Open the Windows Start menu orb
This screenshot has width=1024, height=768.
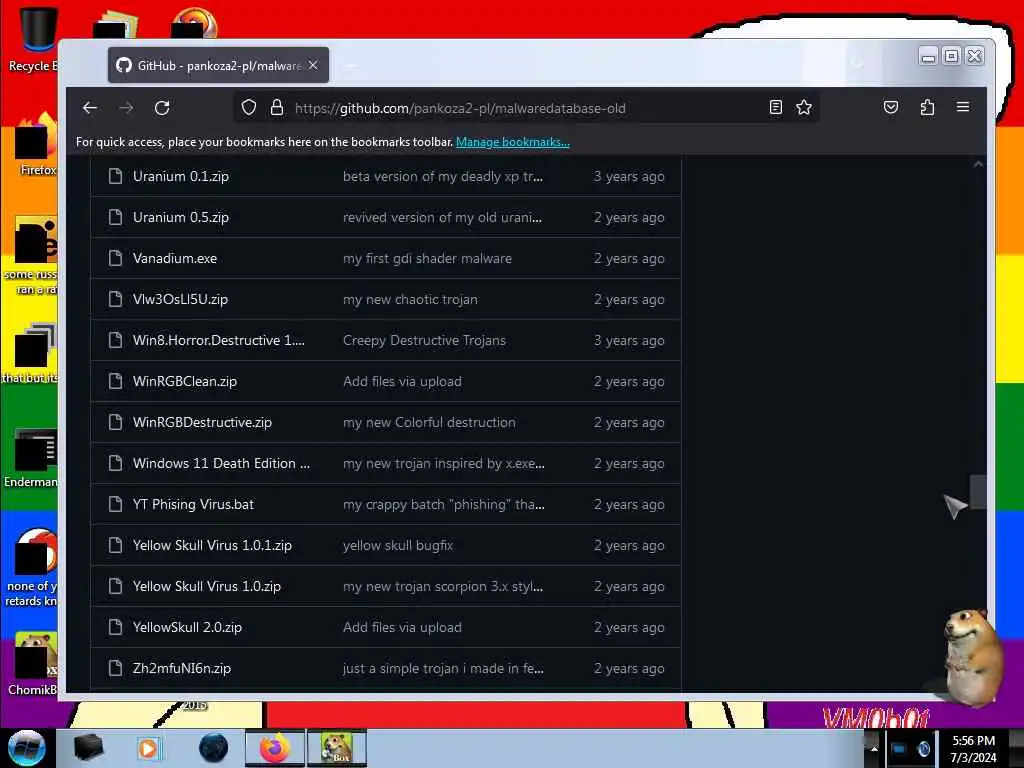click(27, 748)
